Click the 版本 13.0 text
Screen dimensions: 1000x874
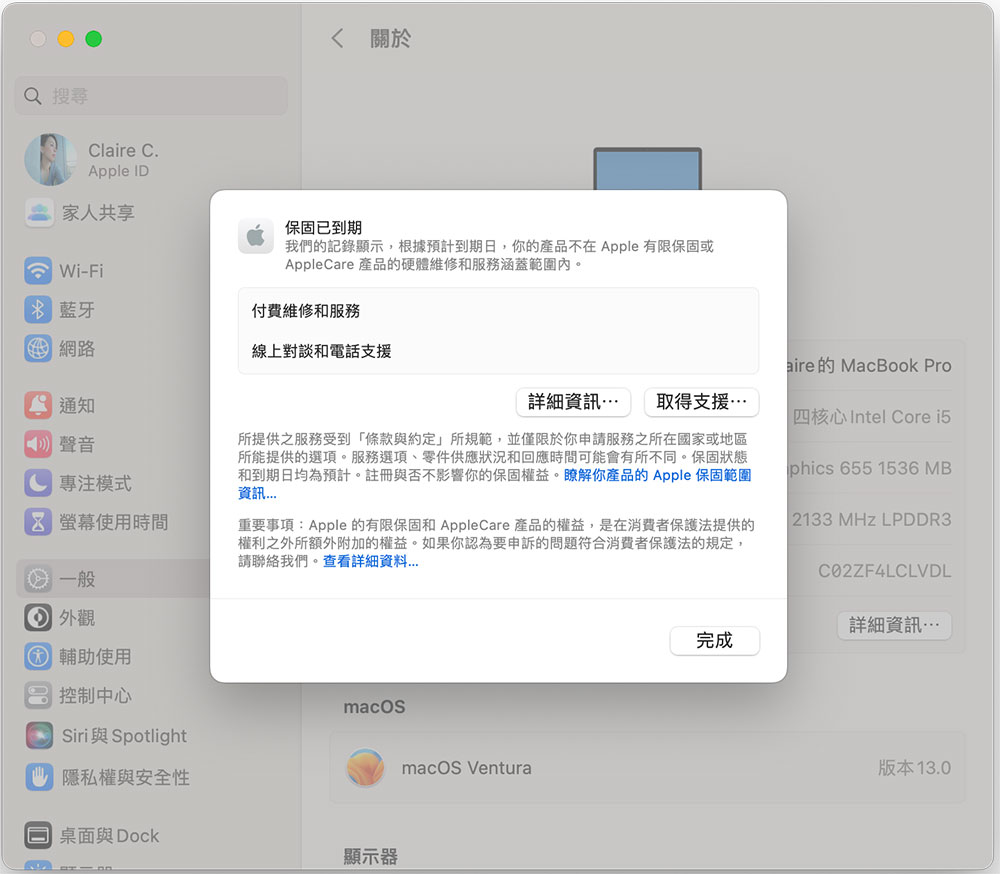click(915, 768)
